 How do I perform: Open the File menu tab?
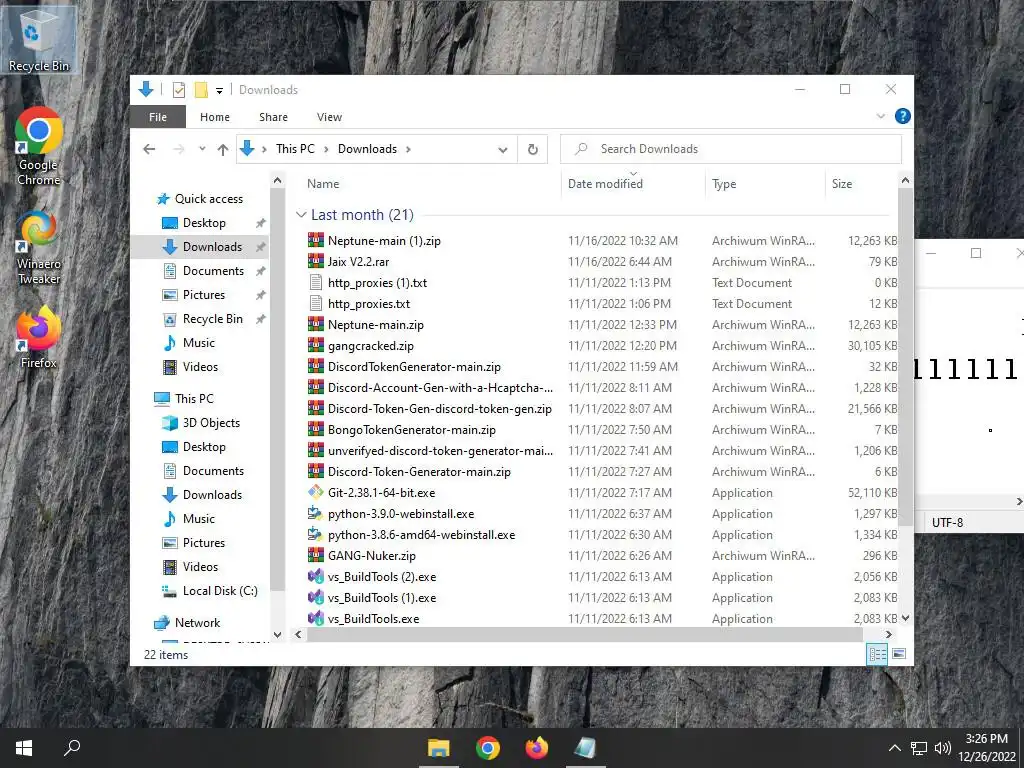tap(157, 117)
